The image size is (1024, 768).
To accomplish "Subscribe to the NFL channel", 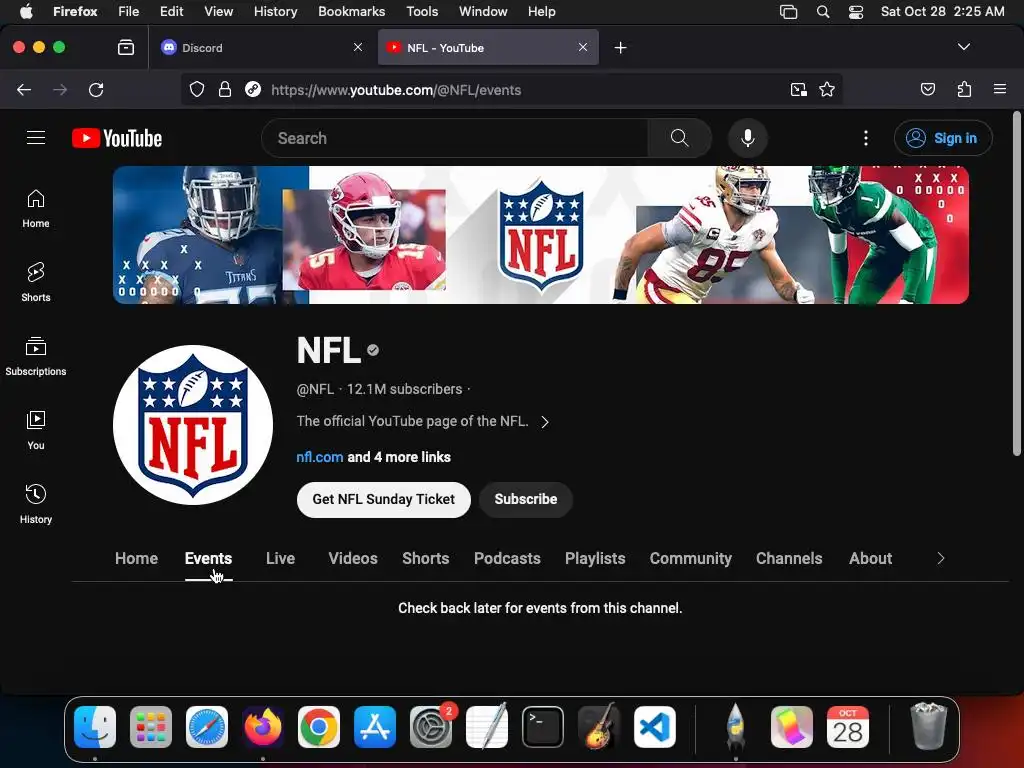I will (526, 500).
